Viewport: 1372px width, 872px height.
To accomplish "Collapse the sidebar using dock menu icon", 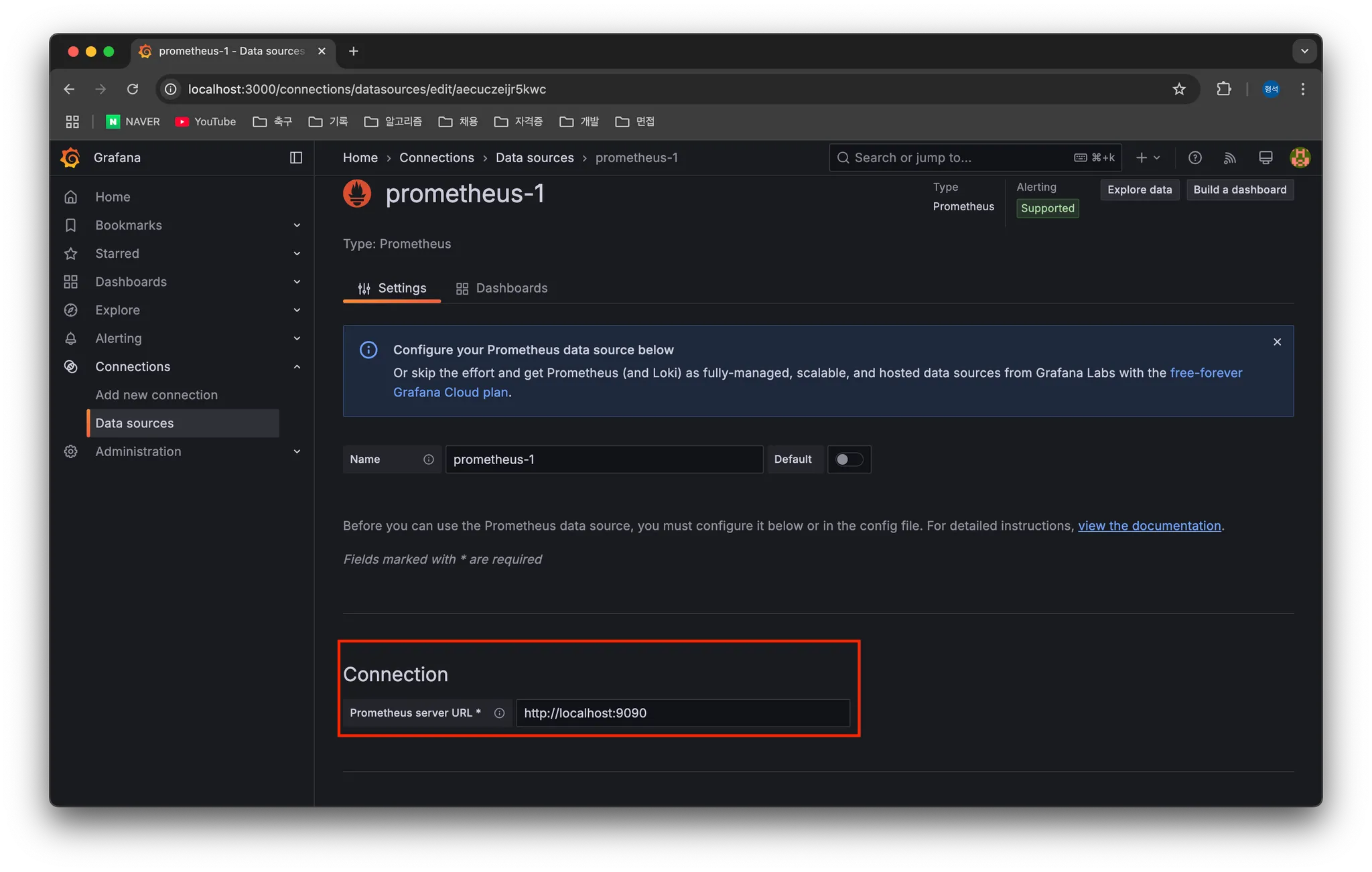I will [295, 157].
